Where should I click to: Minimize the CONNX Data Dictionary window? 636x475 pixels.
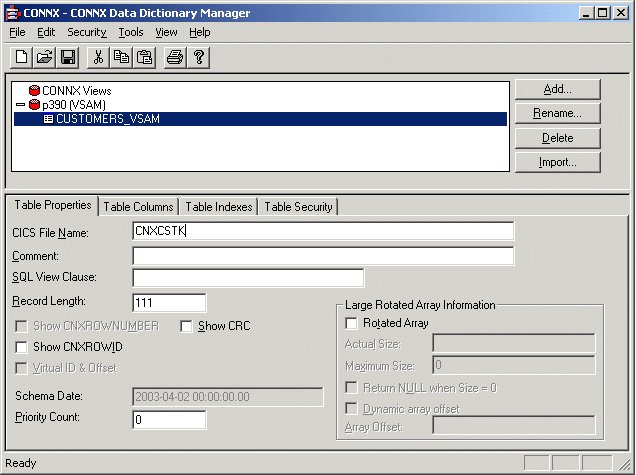point(585,13)
